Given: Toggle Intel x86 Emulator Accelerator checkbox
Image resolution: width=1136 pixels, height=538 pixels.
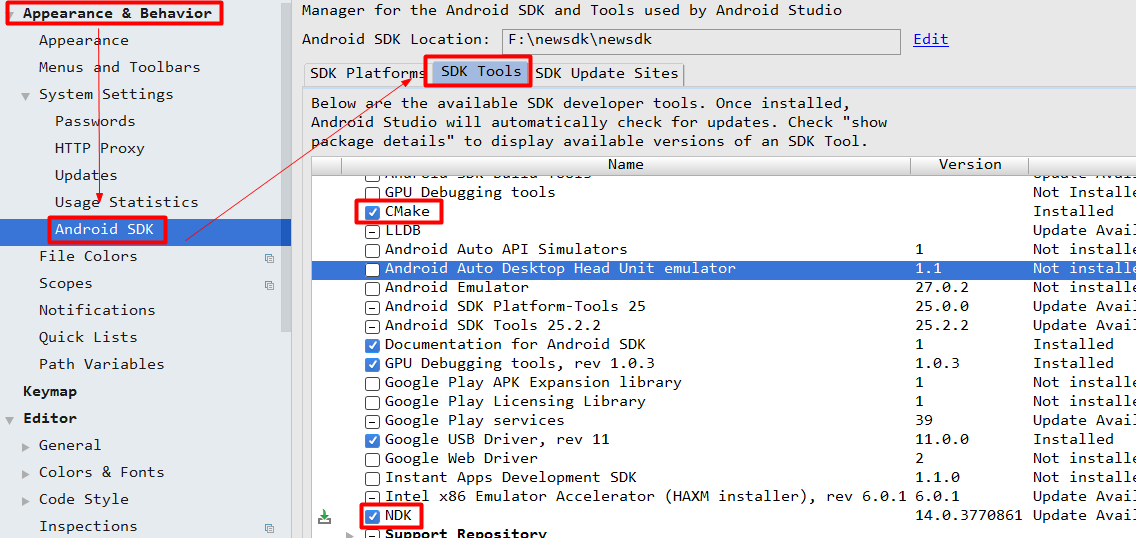Looking at the screenshot, I should pos(372,497).
